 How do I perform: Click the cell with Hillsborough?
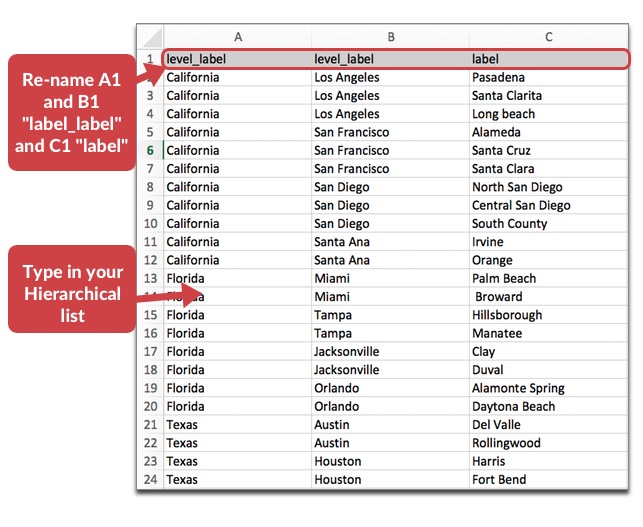click(549, 315)
